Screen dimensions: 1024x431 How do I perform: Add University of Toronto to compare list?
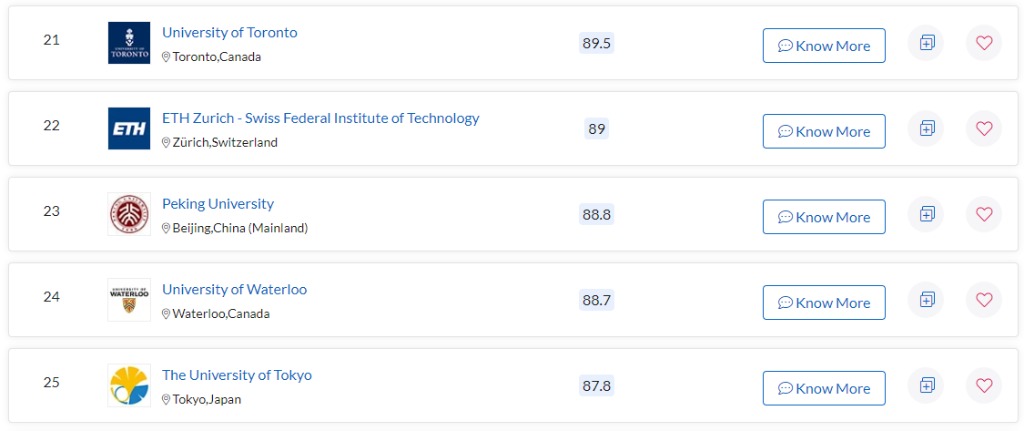(926, 43)
